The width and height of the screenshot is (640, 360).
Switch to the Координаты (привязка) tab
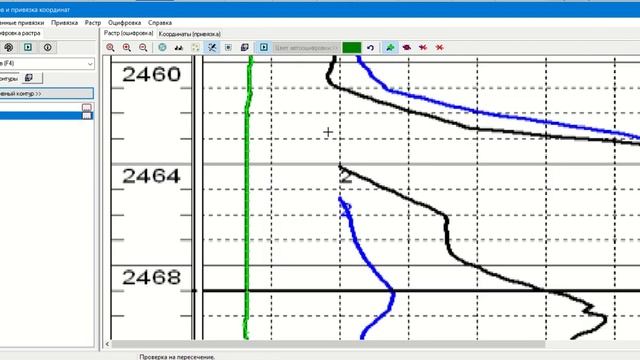[x=190, y=34]
